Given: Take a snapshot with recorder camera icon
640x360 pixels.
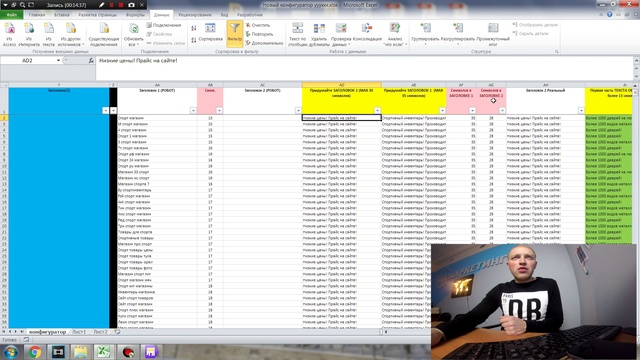Looking at the screenshot, I should 131,5.
